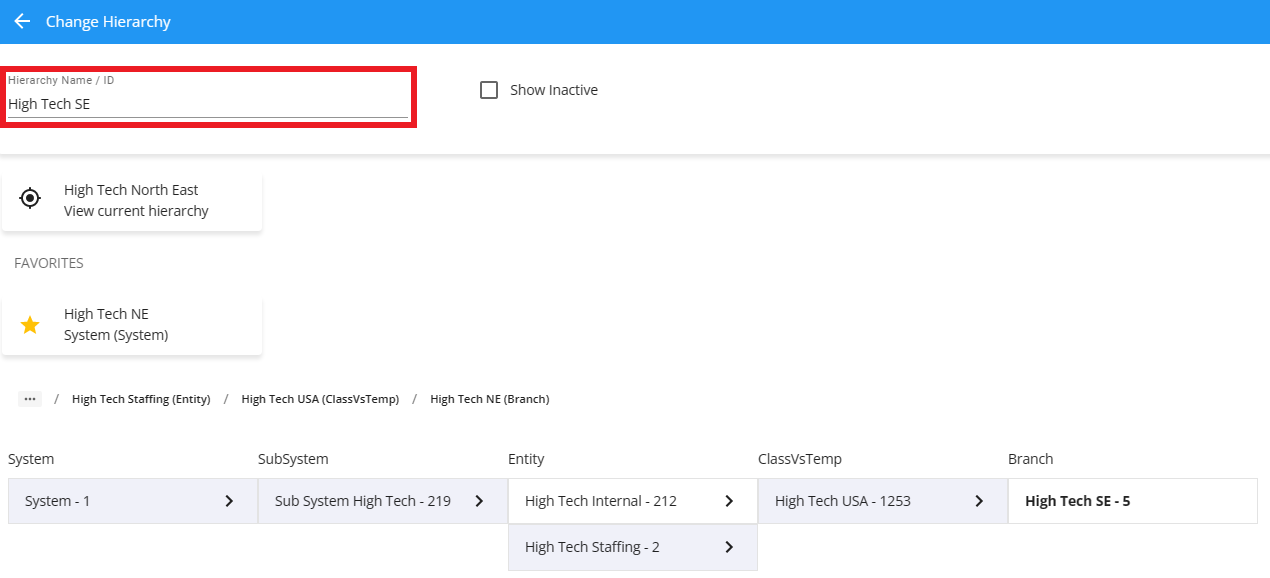The image size is (1270, 578).
Task: Select Sub System High Tech - 219 row
Action: pyautogui.click(x=383, y=501)
